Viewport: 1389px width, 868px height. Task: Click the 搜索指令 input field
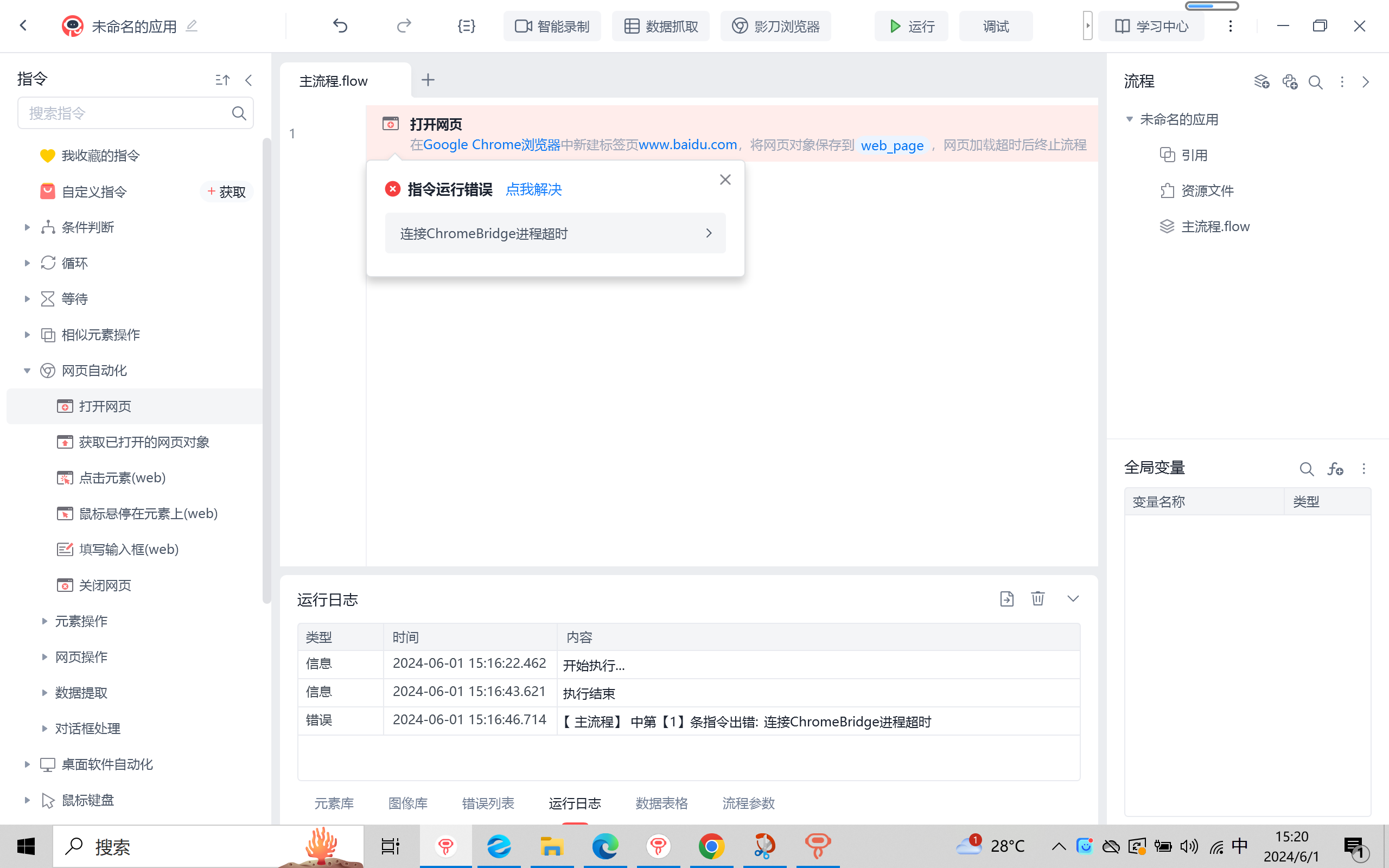tap(126, 113)
